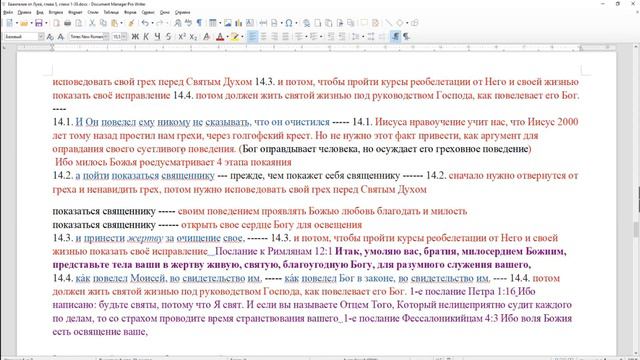Toggle superscript formatting
Screen dimensions: 640x360
coord(182,37)
